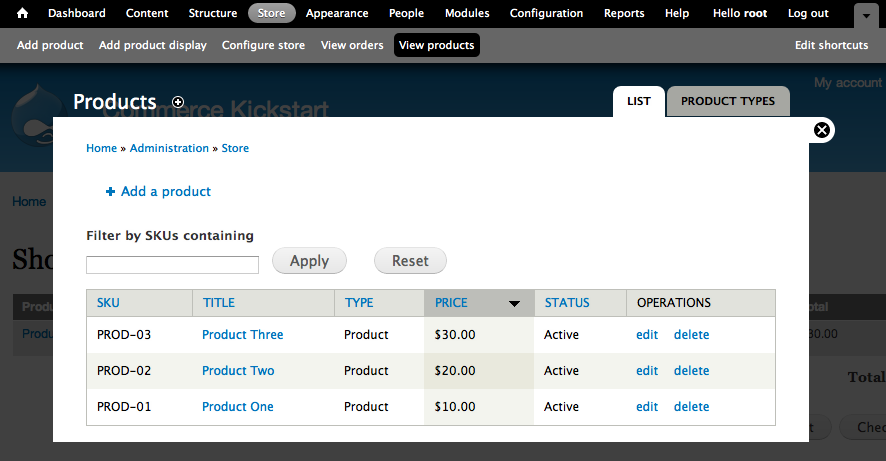This screenshot has height=461, width=886.
Task: Toggle the shortcut drawer arrow in toolbar
Action: (x=866, y=16)
